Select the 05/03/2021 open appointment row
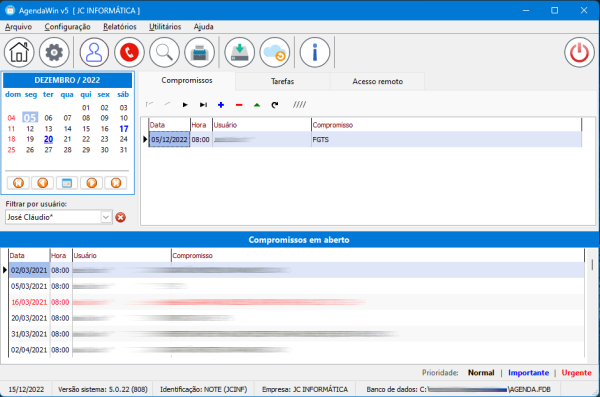The height and width of the screenshot is (397, 600). pyautogui.click(x=297, y=286)
